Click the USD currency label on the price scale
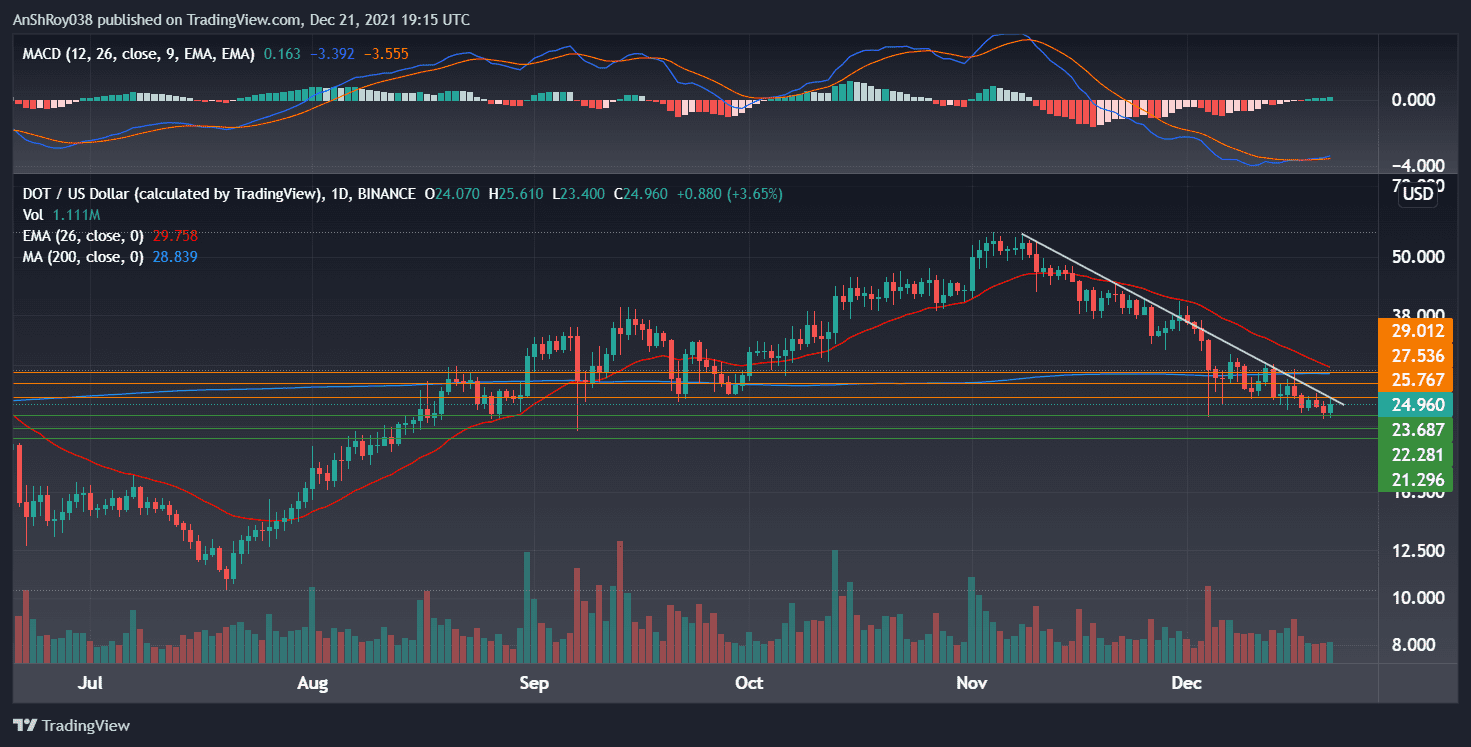The height and width of the screenshot is (747, 1471). click(1415, 194)
